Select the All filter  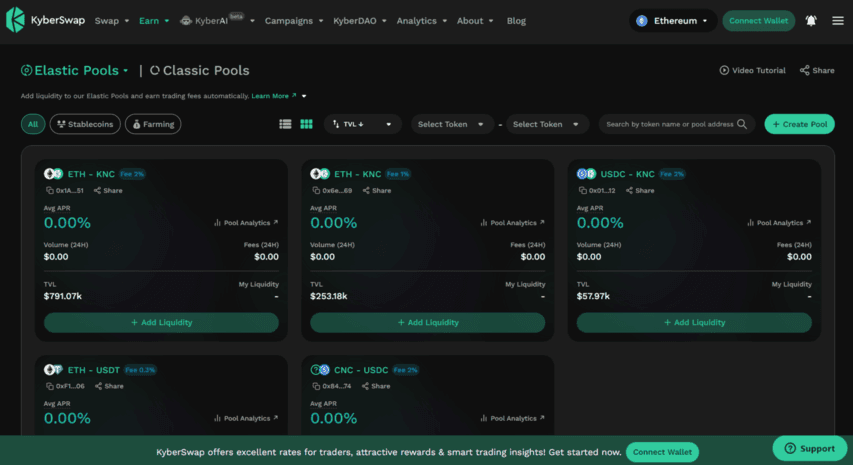tap(33, 124)
